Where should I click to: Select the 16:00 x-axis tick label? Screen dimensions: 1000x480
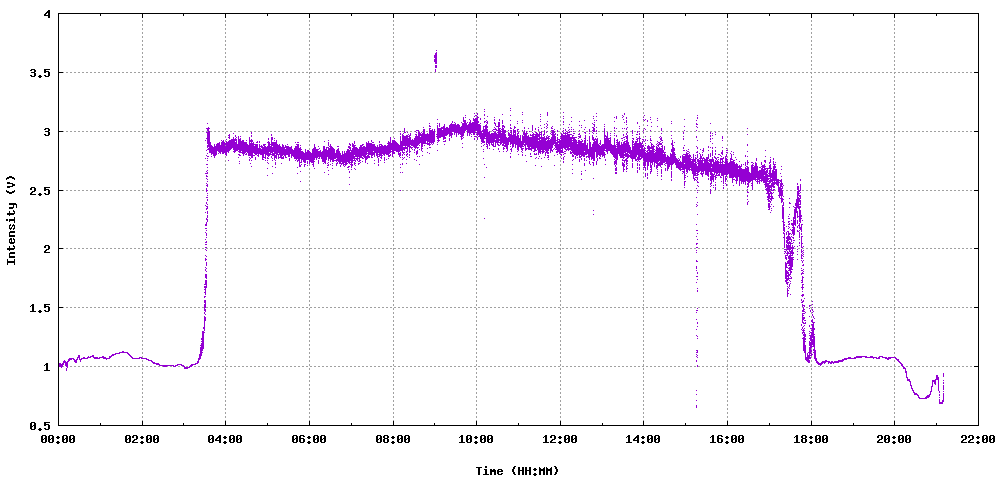tap(727, 439)
